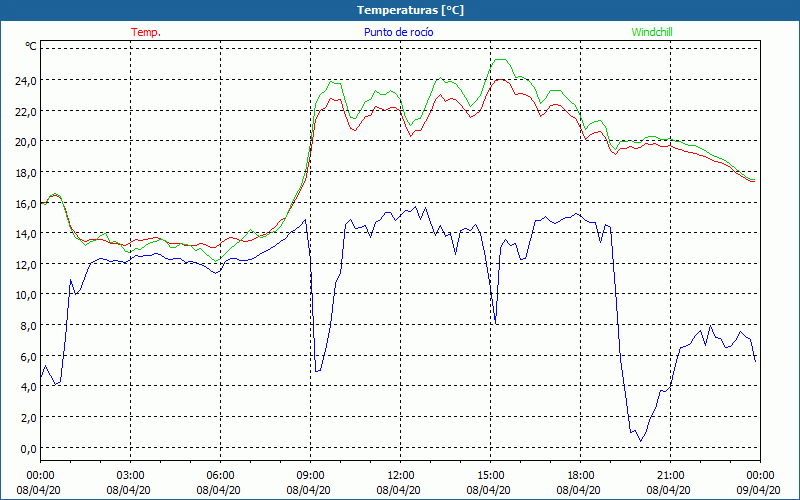
Task: Select the blue Punto de rocío legend label
Action: point(398,32)
